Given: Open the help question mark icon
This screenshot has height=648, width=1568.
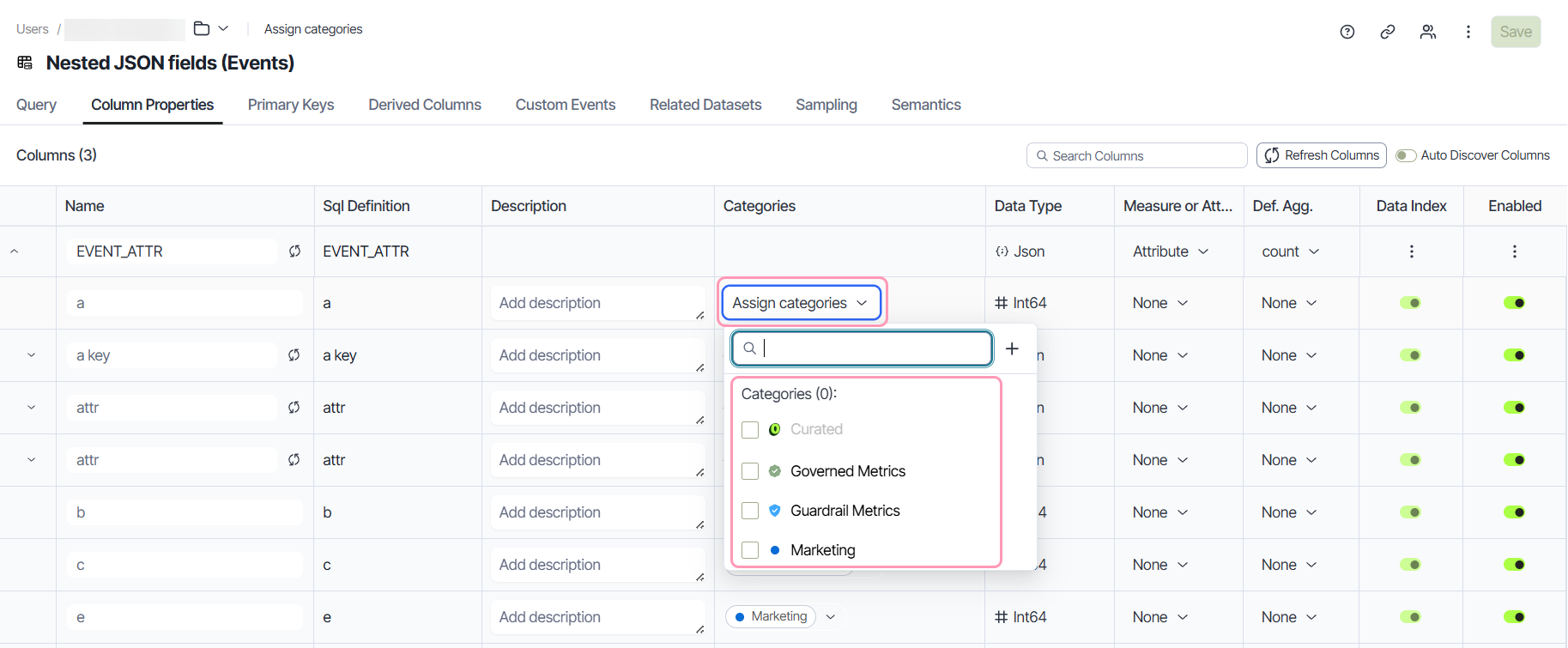Looking at the screenshot, I should 1347,32.
